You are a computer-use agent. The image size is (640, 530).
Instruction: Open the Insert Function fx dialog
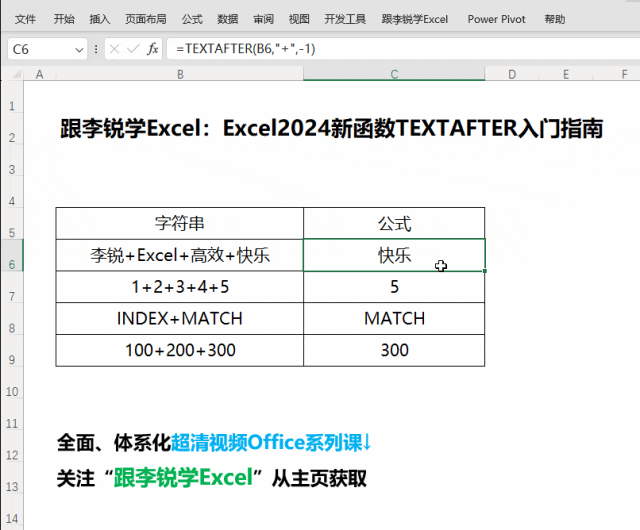click(x=153, y=49)
